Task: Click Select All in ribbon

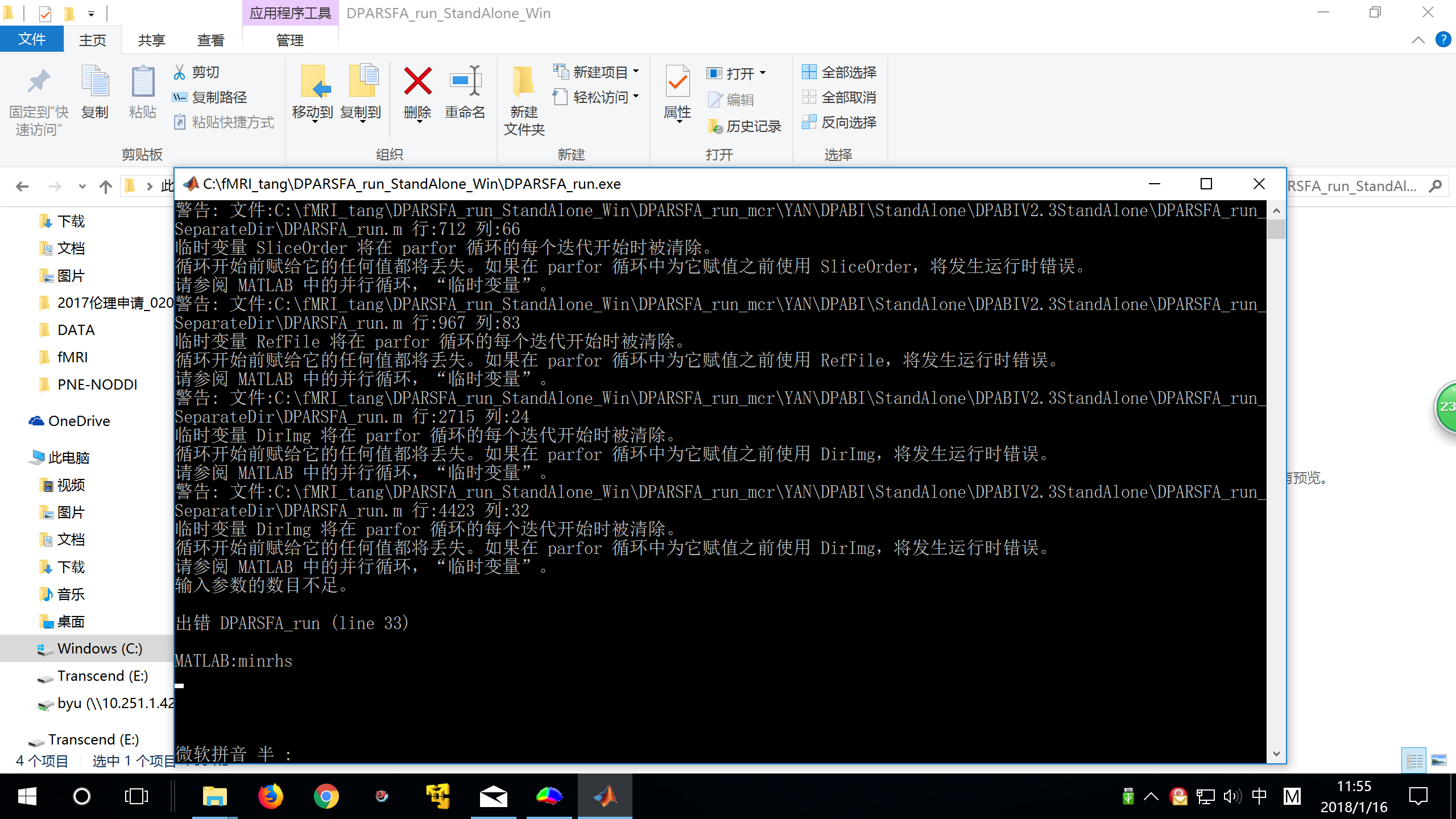Action: (839, 72)
